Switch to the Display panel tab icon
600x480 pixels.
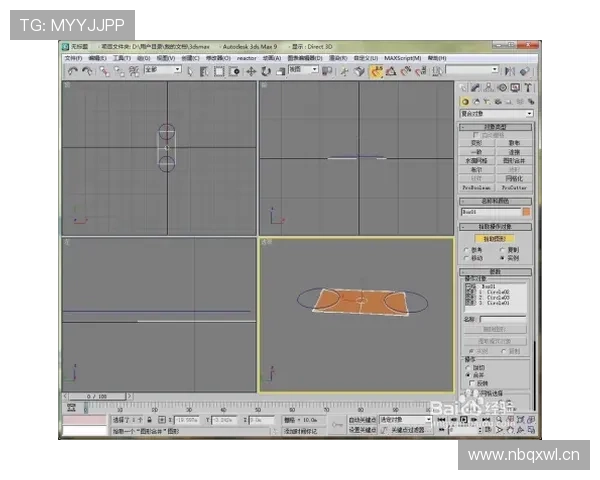tap(515, 88)
